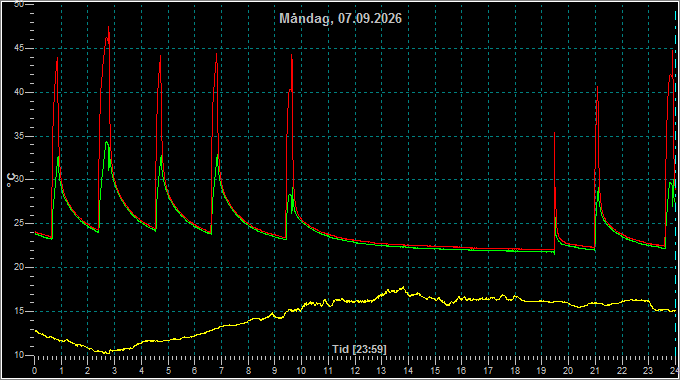680x380 pixels.
Task: Select hour 19 on the time axis
Action: tap(541, 371)
